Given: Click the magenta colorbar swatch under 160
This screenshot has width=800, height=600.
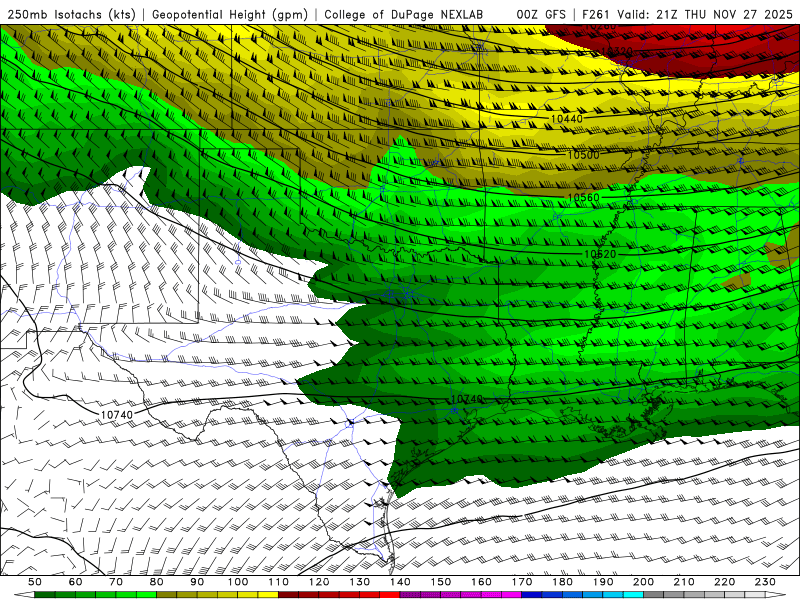Looking at the screenshot, I should pos(491,595).
